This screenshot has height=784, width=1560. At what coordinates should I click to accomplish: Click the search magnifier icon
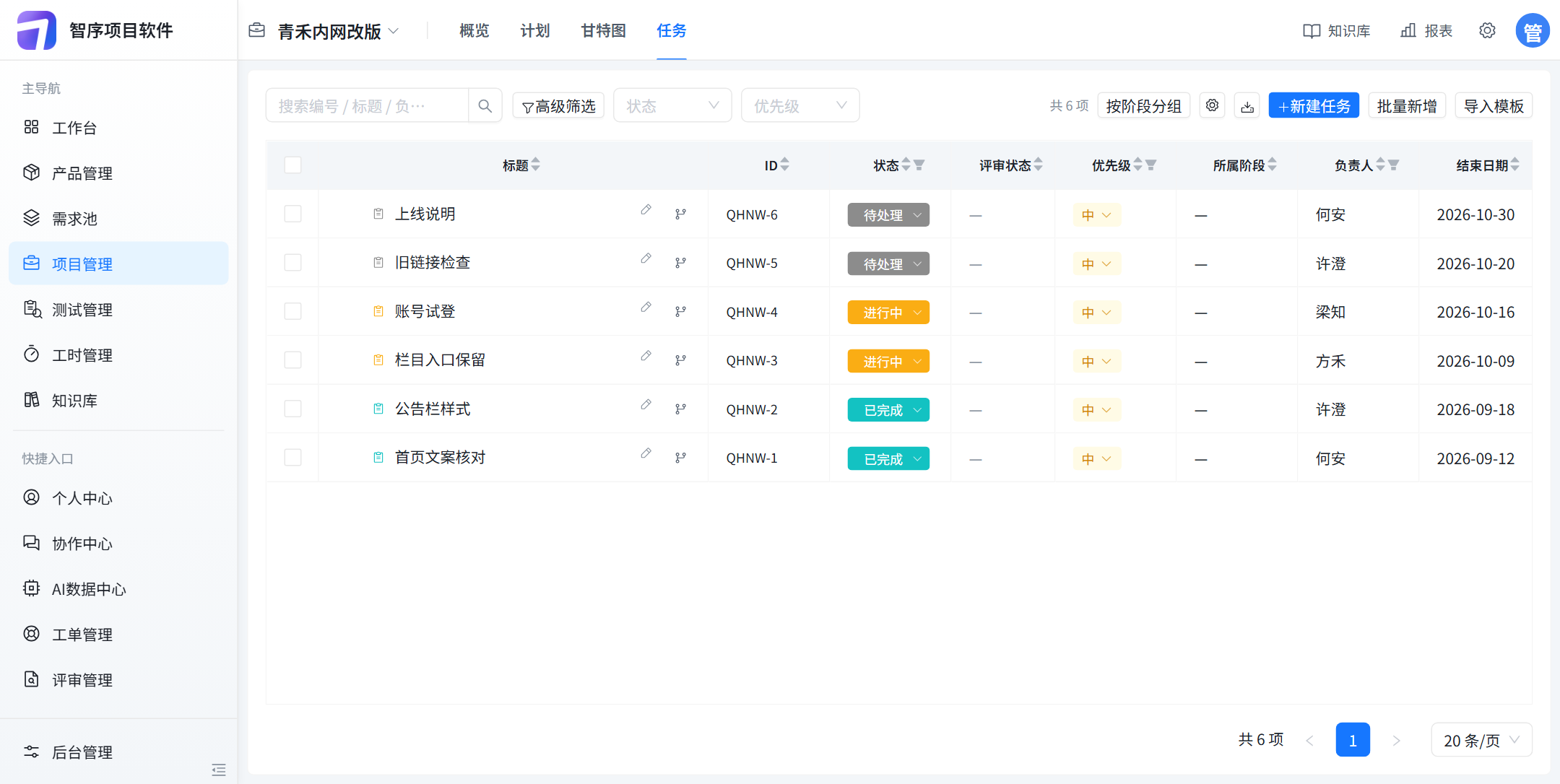485,106
